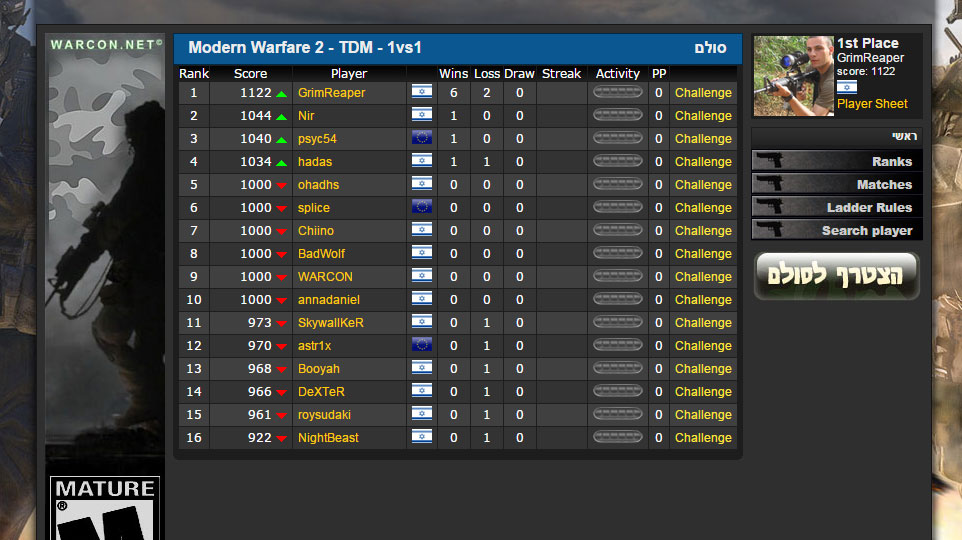This screenshot has height=540, width=962.
Task: Click the activity bar in GrimReaper's row
Action: [617, 92]
